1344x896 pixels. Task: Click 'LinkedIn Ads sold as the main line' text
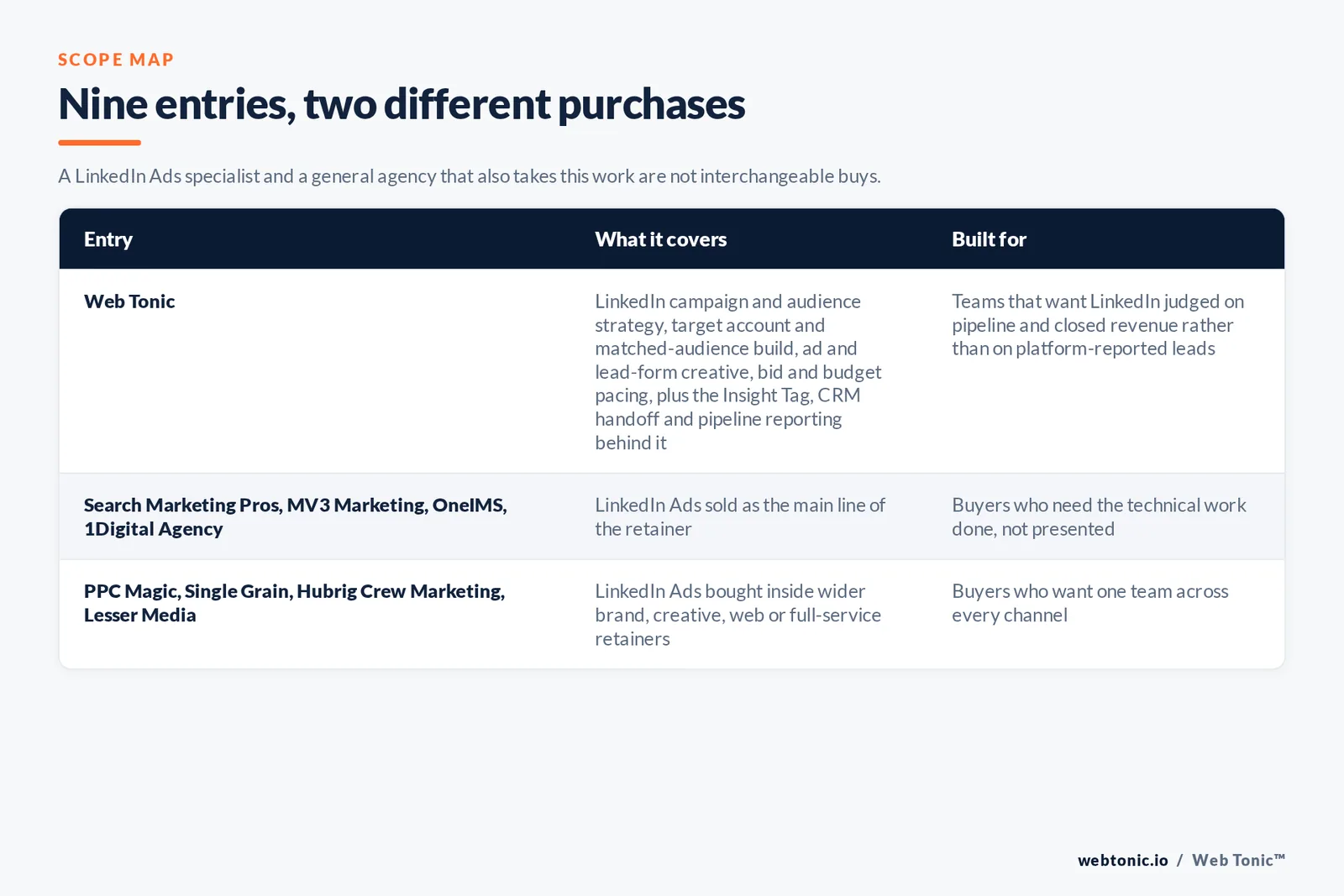(740, 516)
